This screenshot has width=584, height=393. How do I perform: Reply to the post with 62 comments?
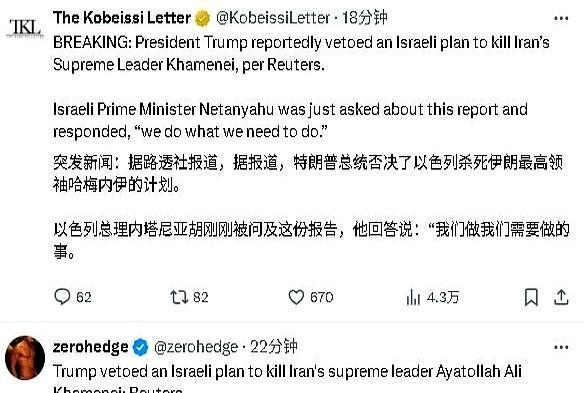click(73, 297)
